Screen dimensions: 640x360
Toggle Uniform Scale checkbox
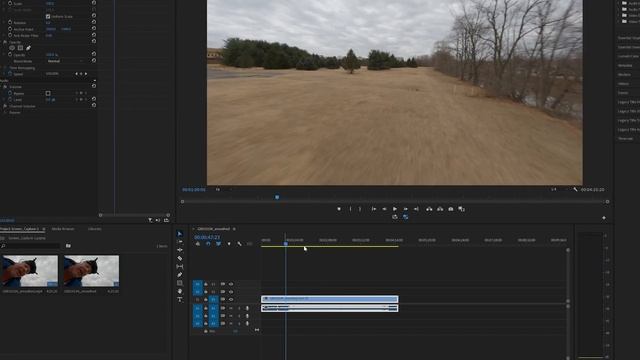pyautogui.click(x=48, y=16)
